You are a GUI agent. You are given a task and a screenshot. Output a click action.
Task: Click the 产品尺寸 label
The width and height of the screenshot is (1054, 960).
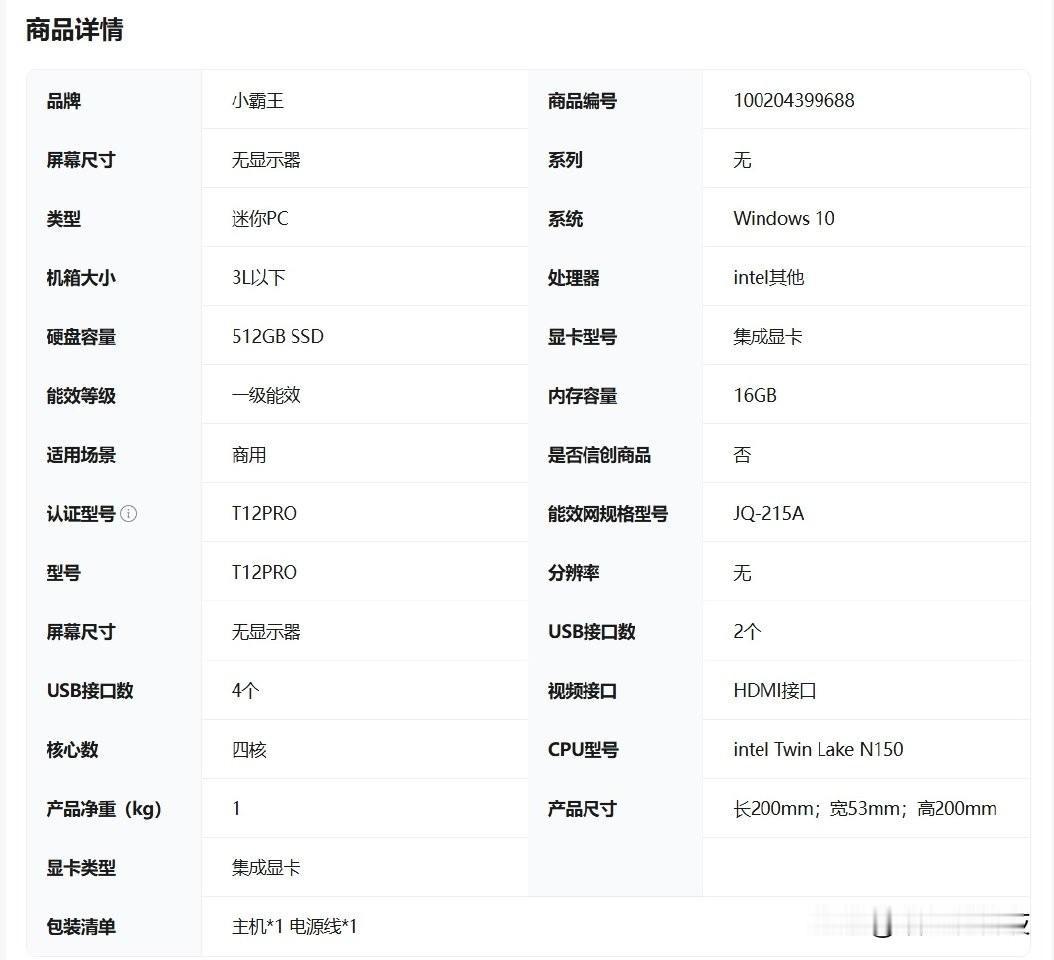582,809
